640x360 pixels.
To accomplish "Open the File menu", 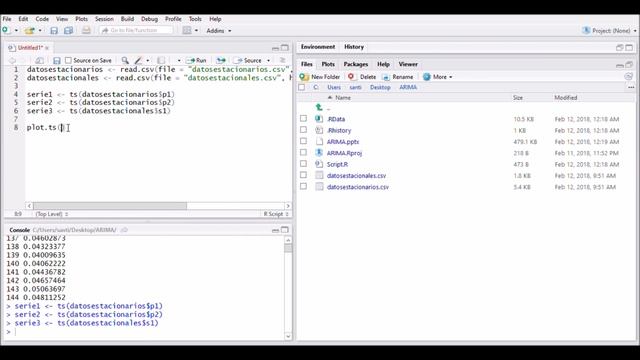I will point(7,19).
